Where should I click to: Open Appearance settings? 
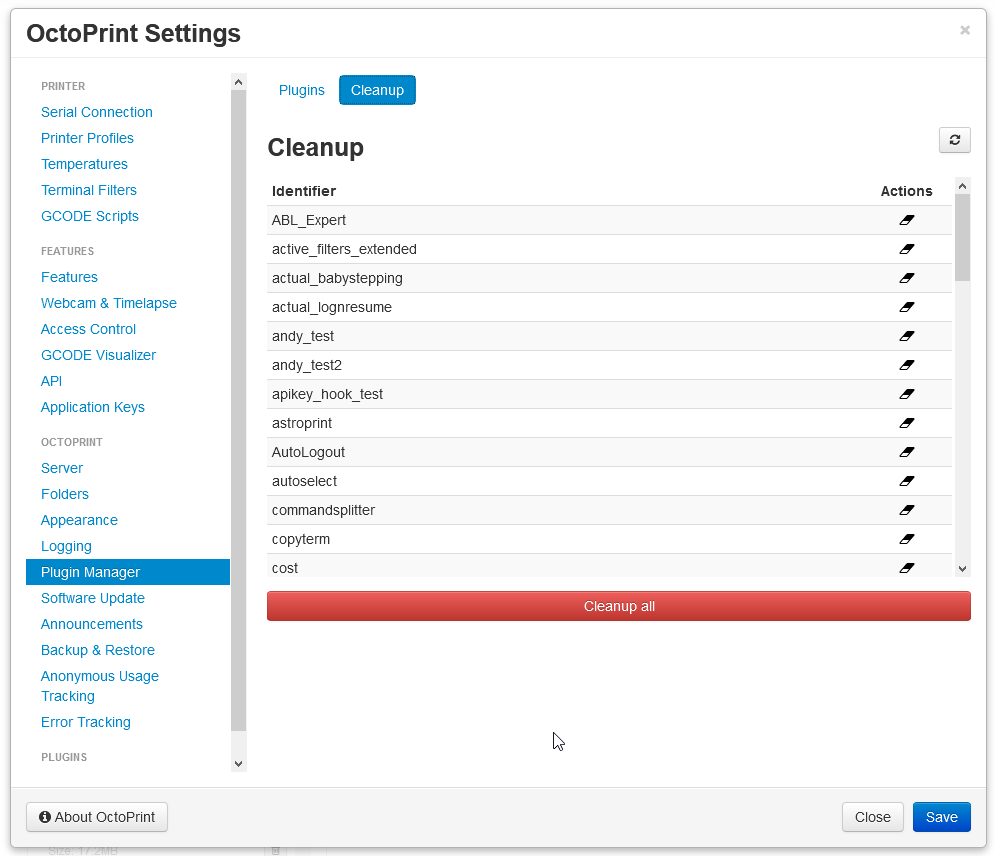(x=79, y=520)
